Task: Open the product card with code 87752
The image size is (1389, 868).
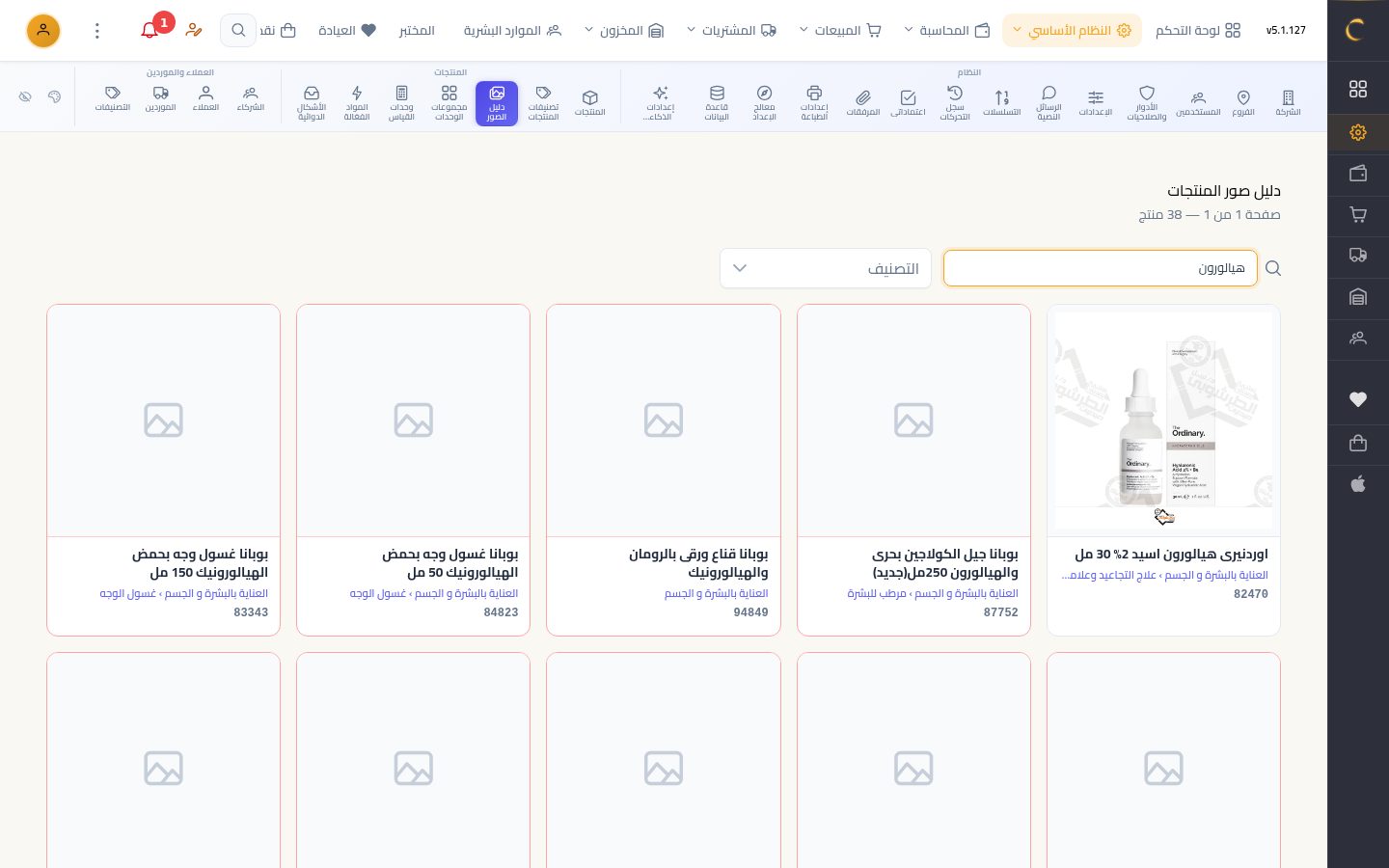Action: pos(913,471)
